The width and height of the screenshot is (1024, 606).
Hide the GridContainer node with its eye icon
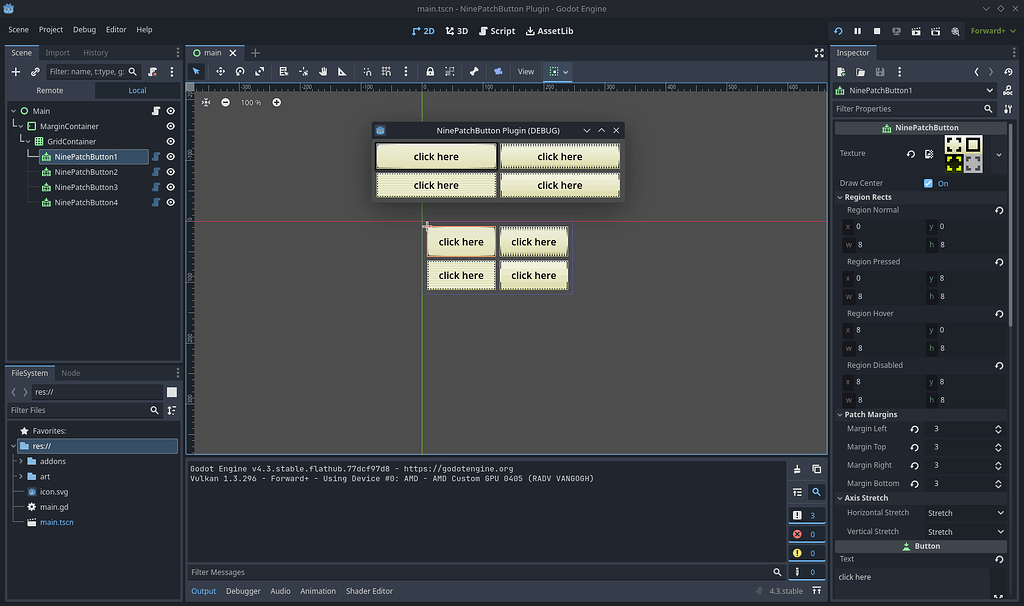pos(170,141)
